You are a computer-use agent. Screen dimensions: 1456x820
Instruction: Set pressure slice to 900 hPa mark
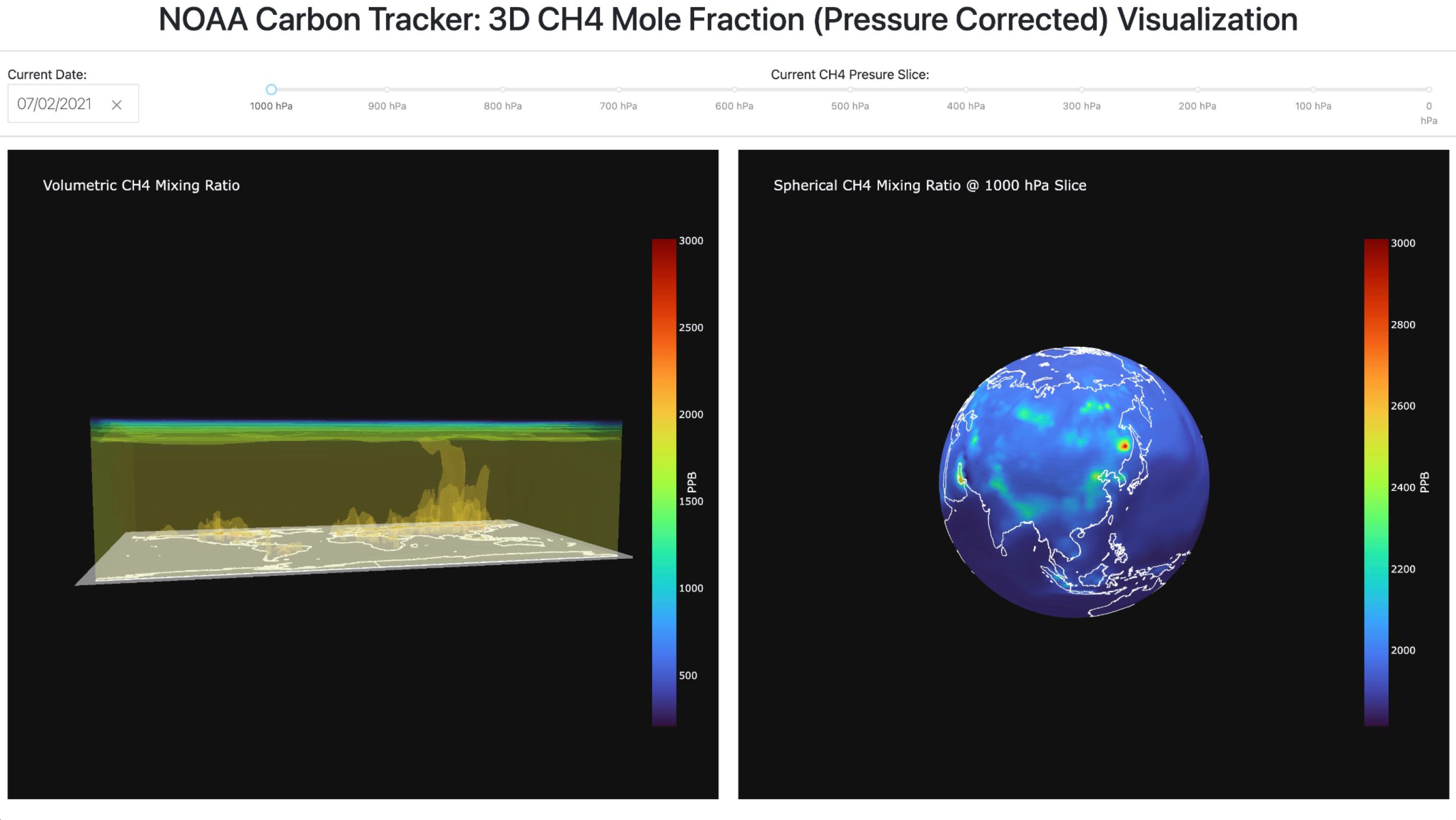pos(387,89)
